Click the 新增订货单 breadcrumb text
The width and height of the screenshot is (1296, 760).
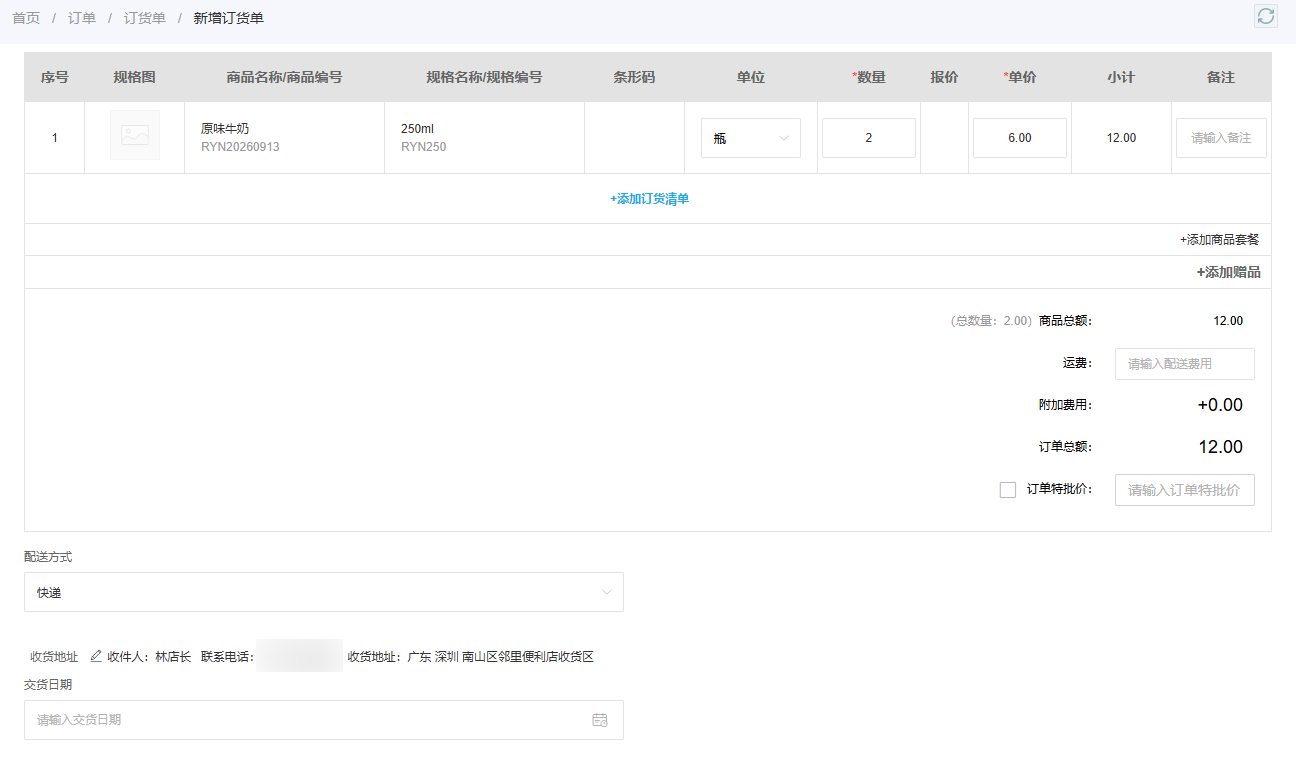tap(229, 18)
